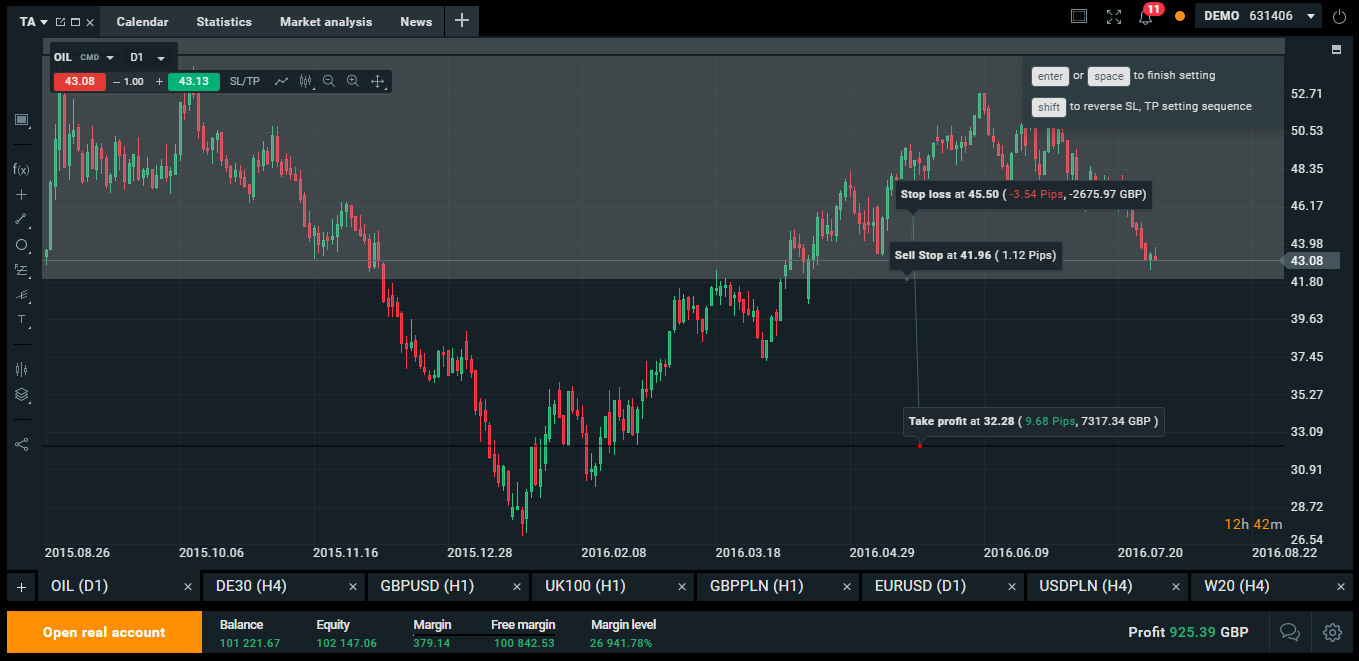Close the DE30 (H4) chart tab
This screenshot has width=1359, height=661.
click(x=352, y=587)
